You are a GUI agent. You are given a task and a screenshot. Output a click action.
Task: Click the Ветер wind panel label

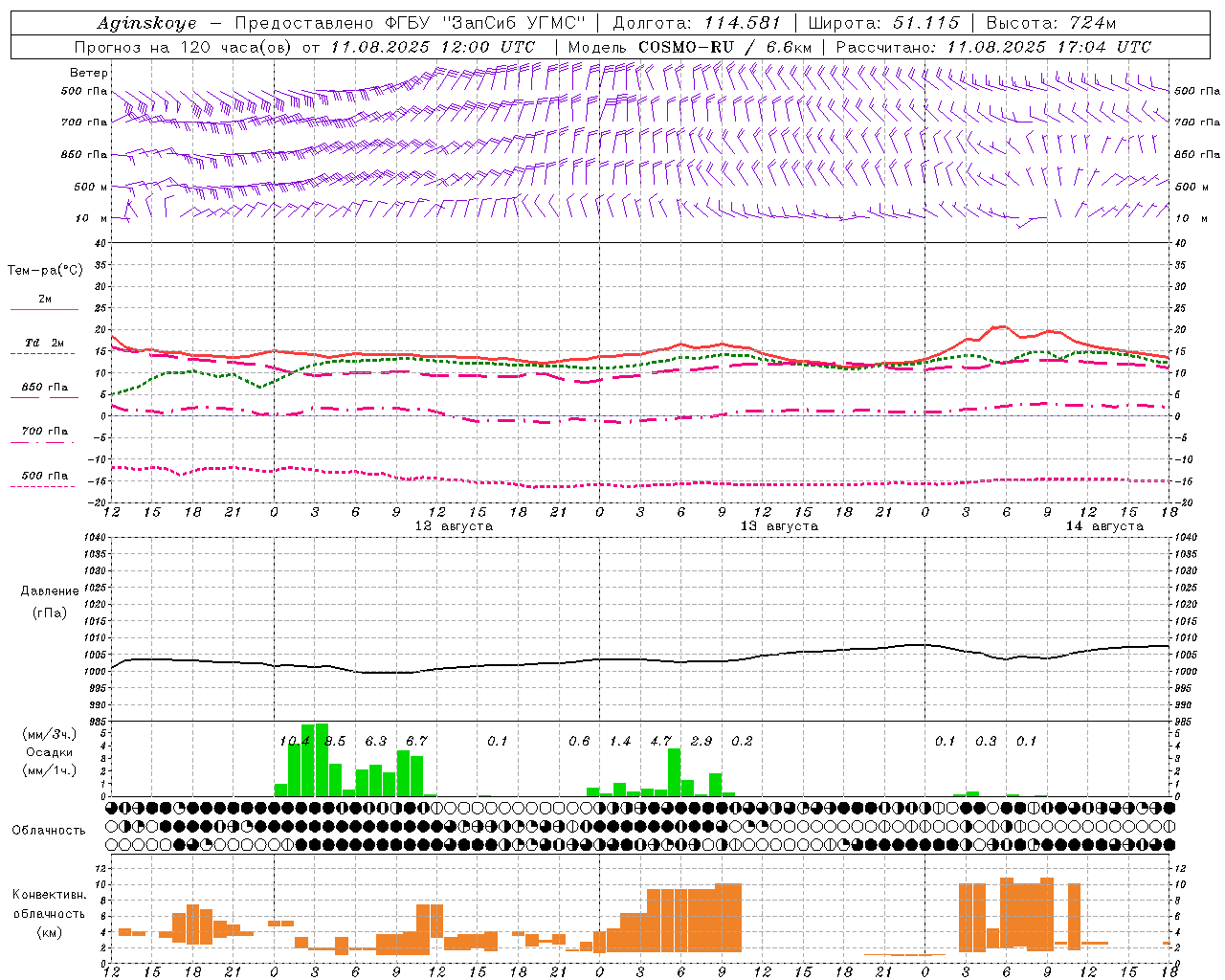[88, 73]
